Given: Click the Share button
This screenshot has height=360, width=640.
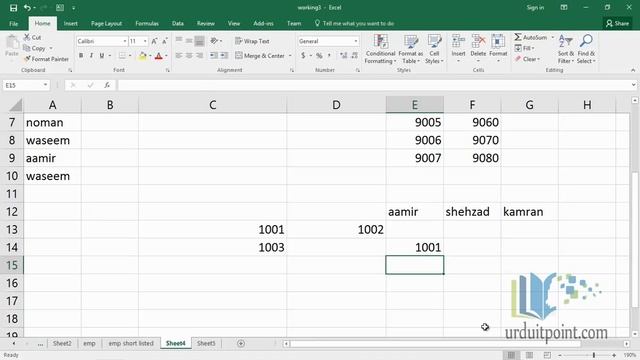Looking at the screenshot, I should [x=617, y=24].
